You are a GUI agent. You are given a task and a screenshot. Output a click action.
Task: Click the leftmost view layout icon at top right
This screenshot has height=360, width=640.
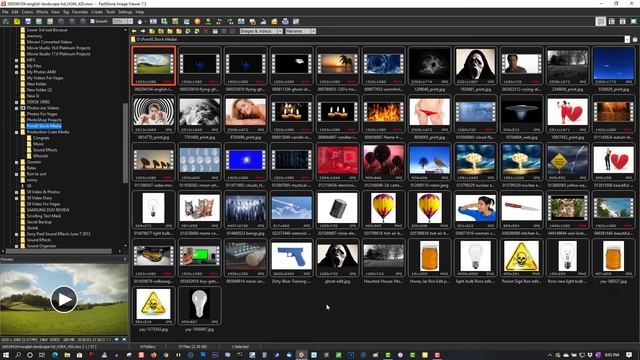(600, 21)
